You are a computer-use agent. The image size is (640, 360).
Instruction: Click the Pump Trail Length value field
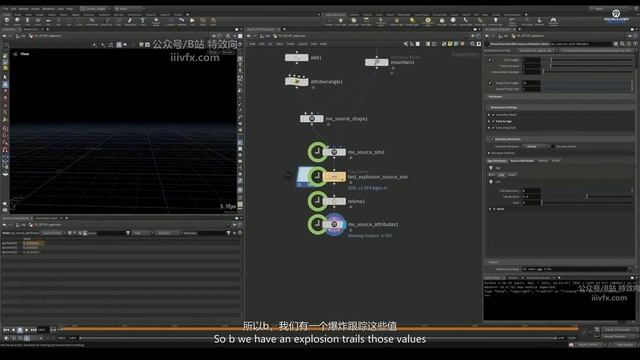[x=531, y=83]
